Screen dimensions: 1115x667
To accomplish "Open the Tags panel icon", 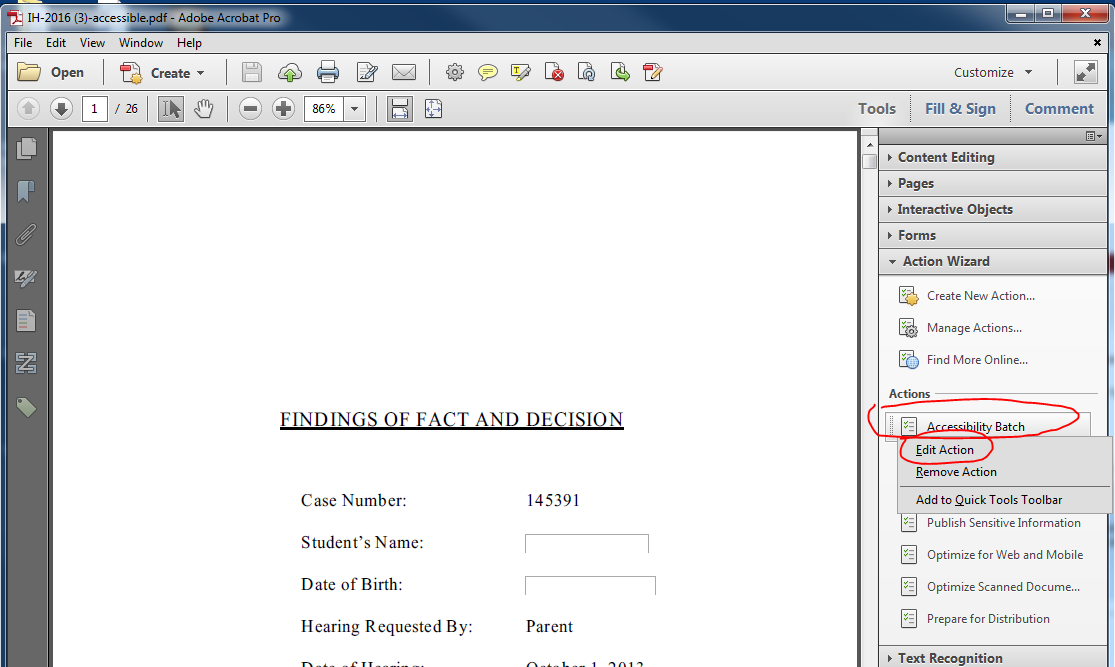I will click(26, 407).
